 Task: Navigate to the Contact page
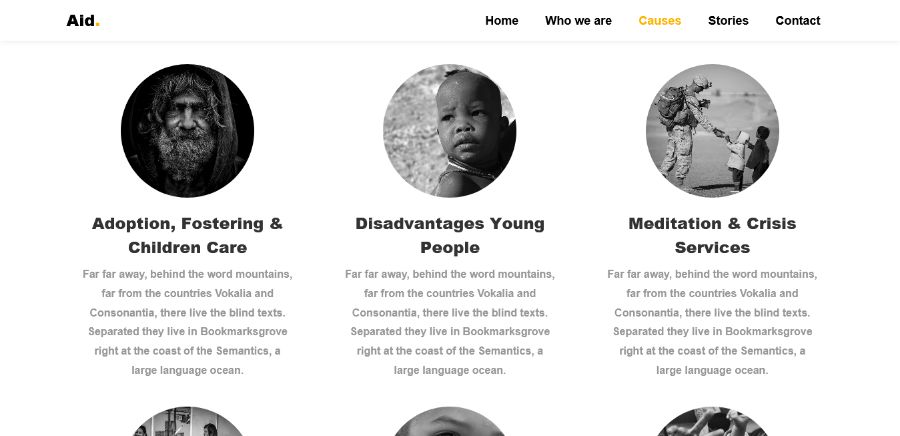797,21
